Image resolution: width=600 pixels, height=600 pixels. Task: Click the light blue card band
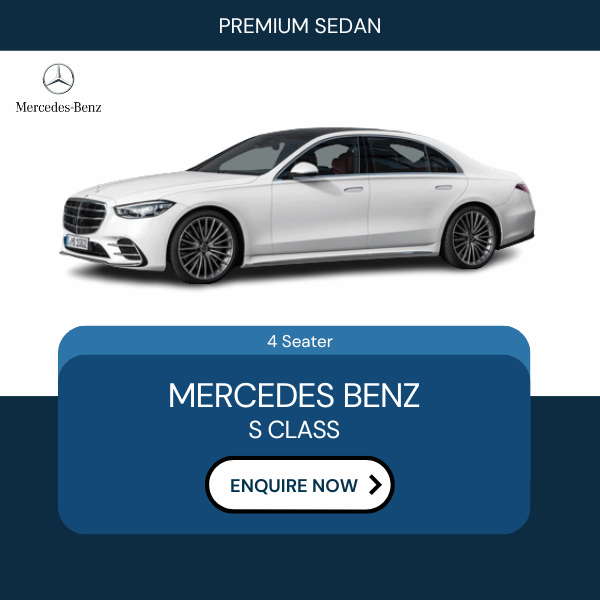(294, 340)
